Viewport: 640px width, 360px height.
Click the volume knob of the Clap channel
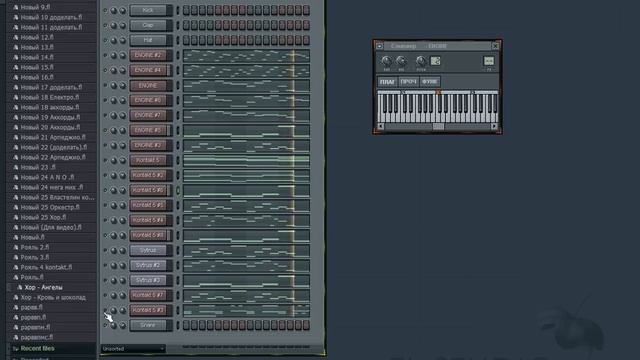[x=122, y=25]
